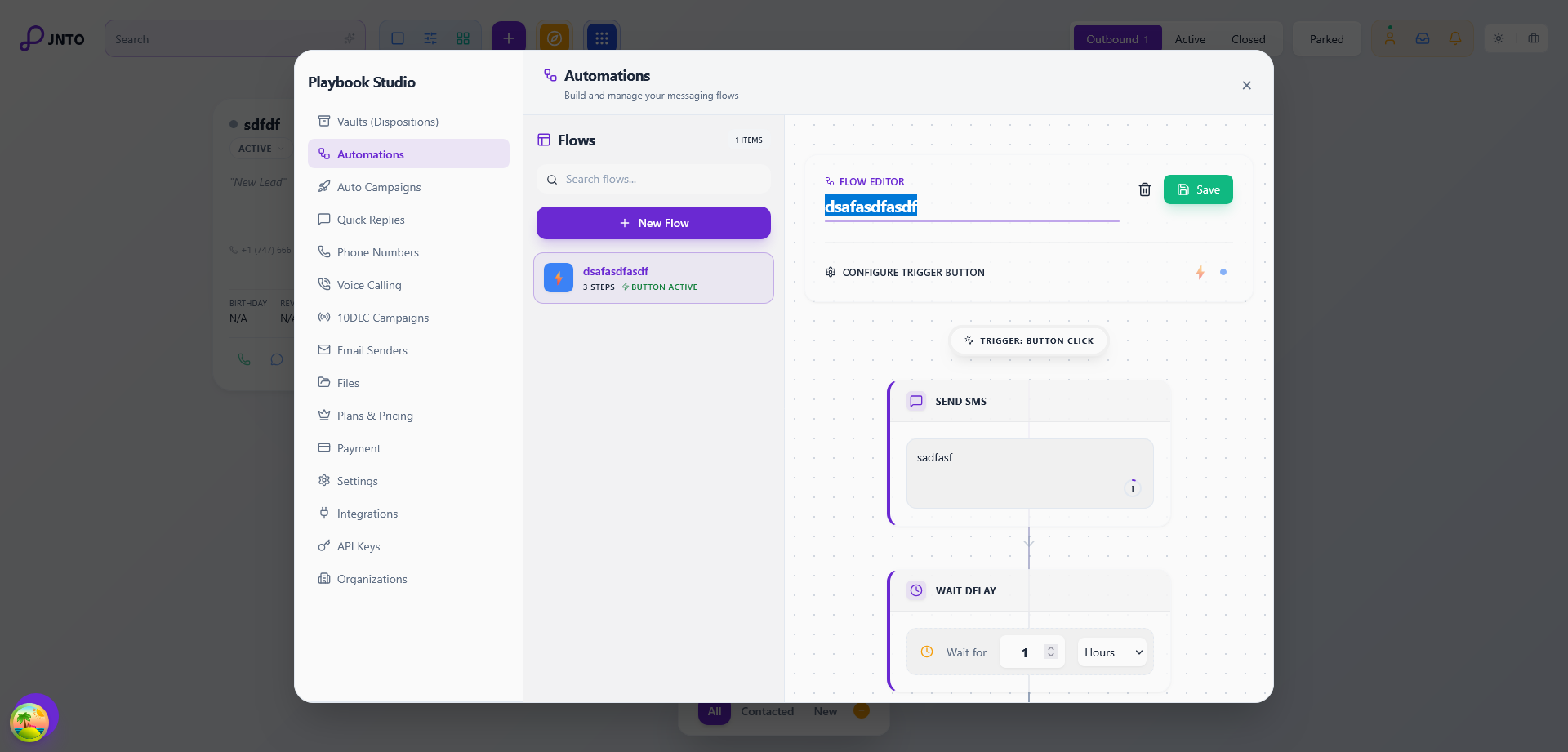Click the Flows panel layout icon
The image size is (1568, 752).
[544, 140]
